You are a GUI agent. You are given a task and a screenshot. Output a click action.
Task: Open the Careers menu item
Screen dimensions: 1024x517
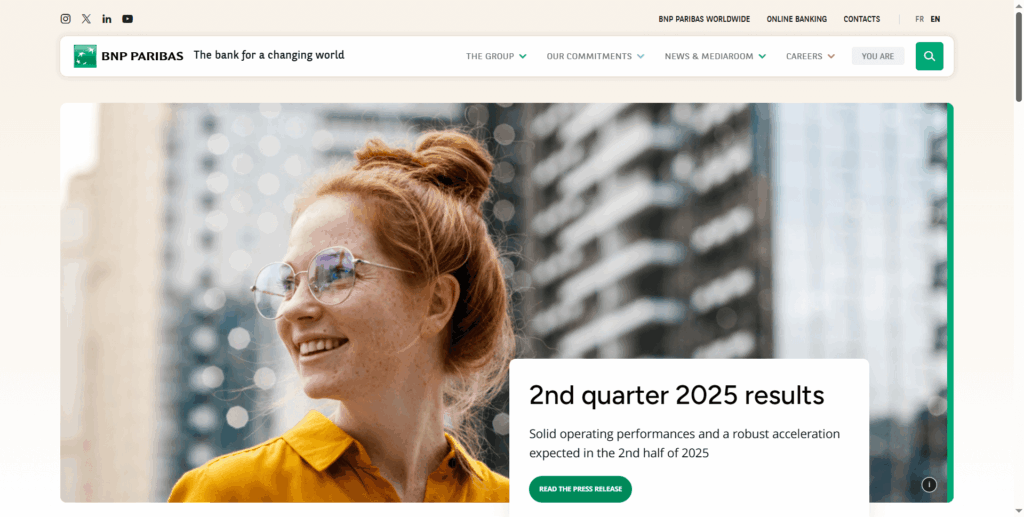[804, 56]
